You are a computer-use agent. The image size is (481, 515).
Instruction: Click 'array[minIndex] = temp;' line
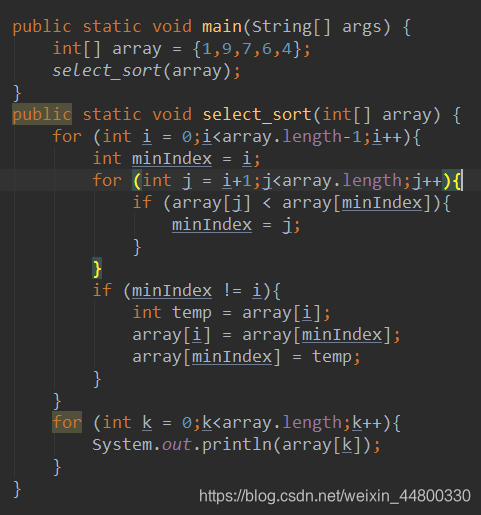246,357
